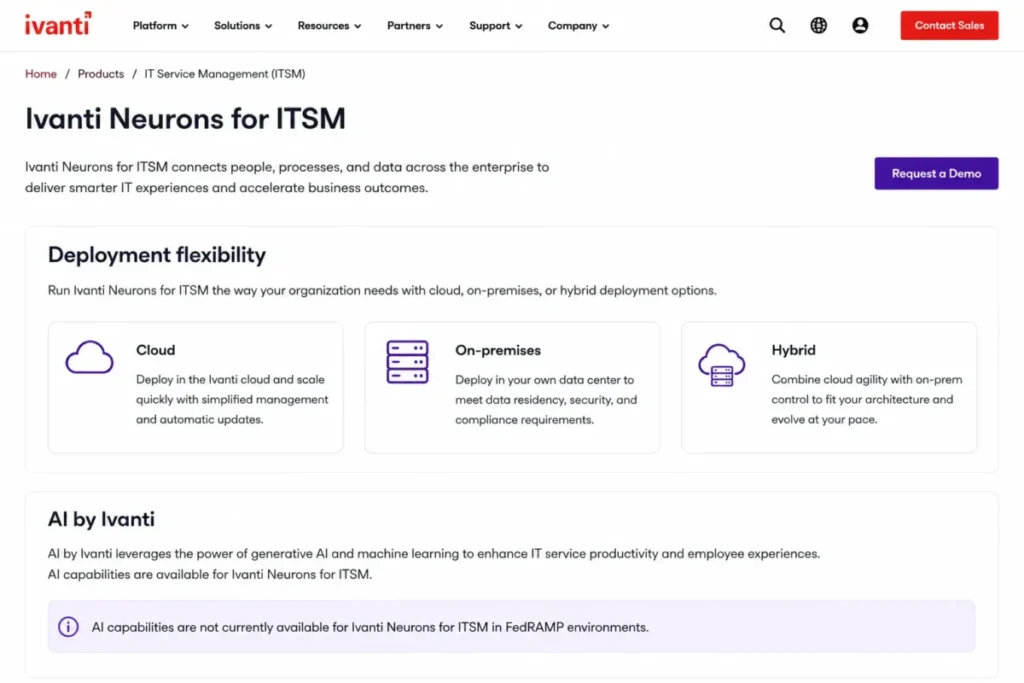
Task: Click the Cloud deployment cloud icon
Action: click(89, 357)
